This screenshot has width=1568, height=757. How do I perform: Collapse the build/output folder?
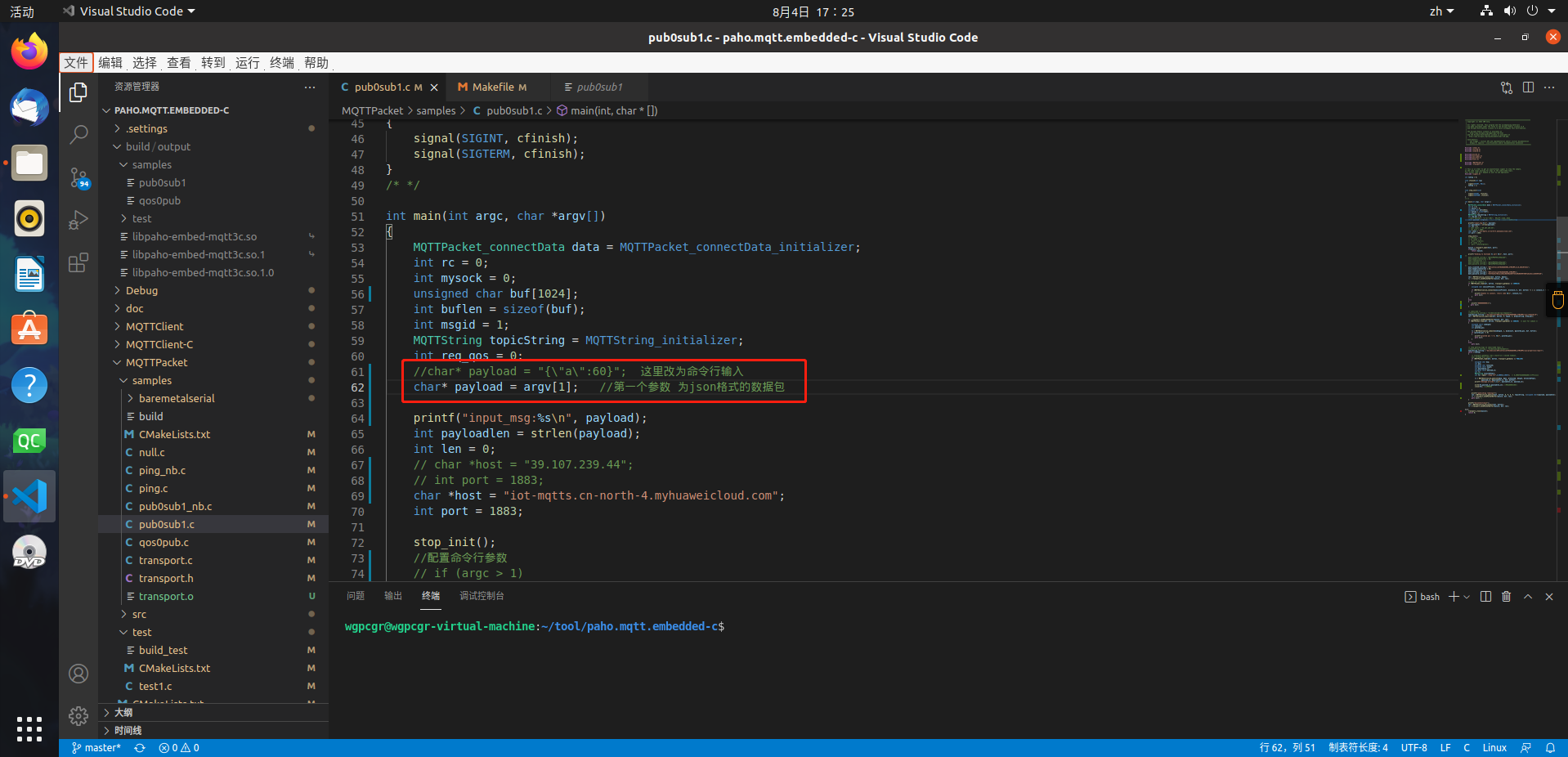click(x=214, y=146)
